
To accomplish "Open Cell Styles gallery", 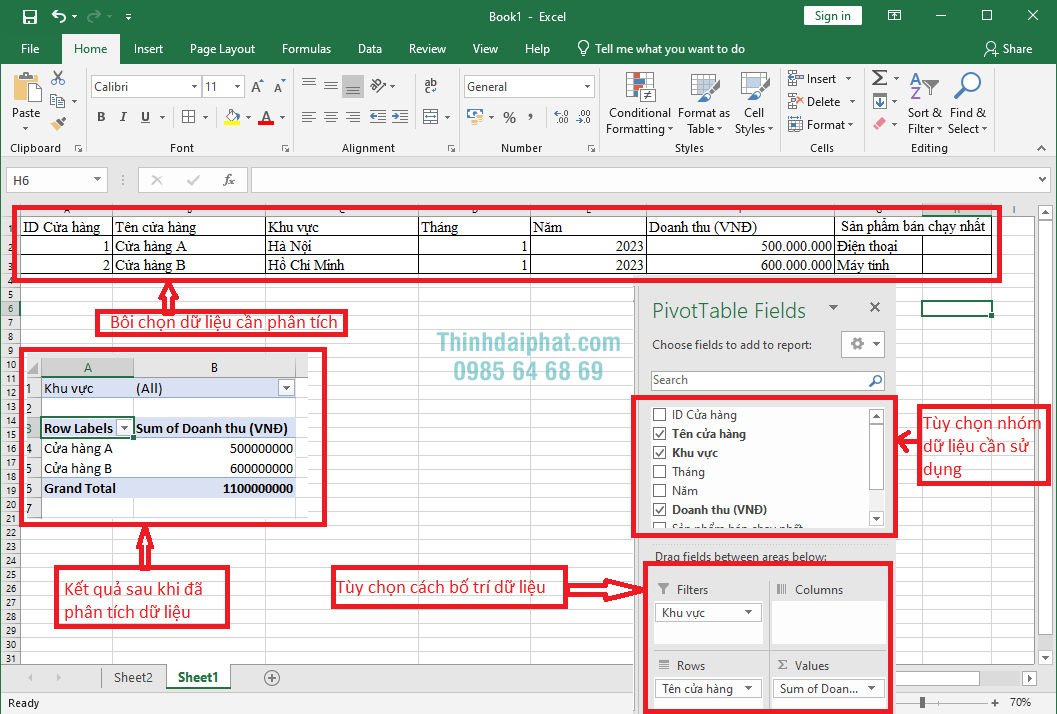I will pyautogui.click(x=754, y=103).
